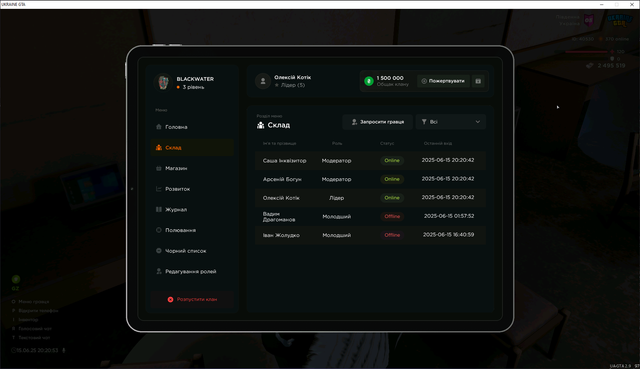Click the person-edit icon beside Редагування ролей
This screenshot has width=640, height=369.
pos(159,271)
